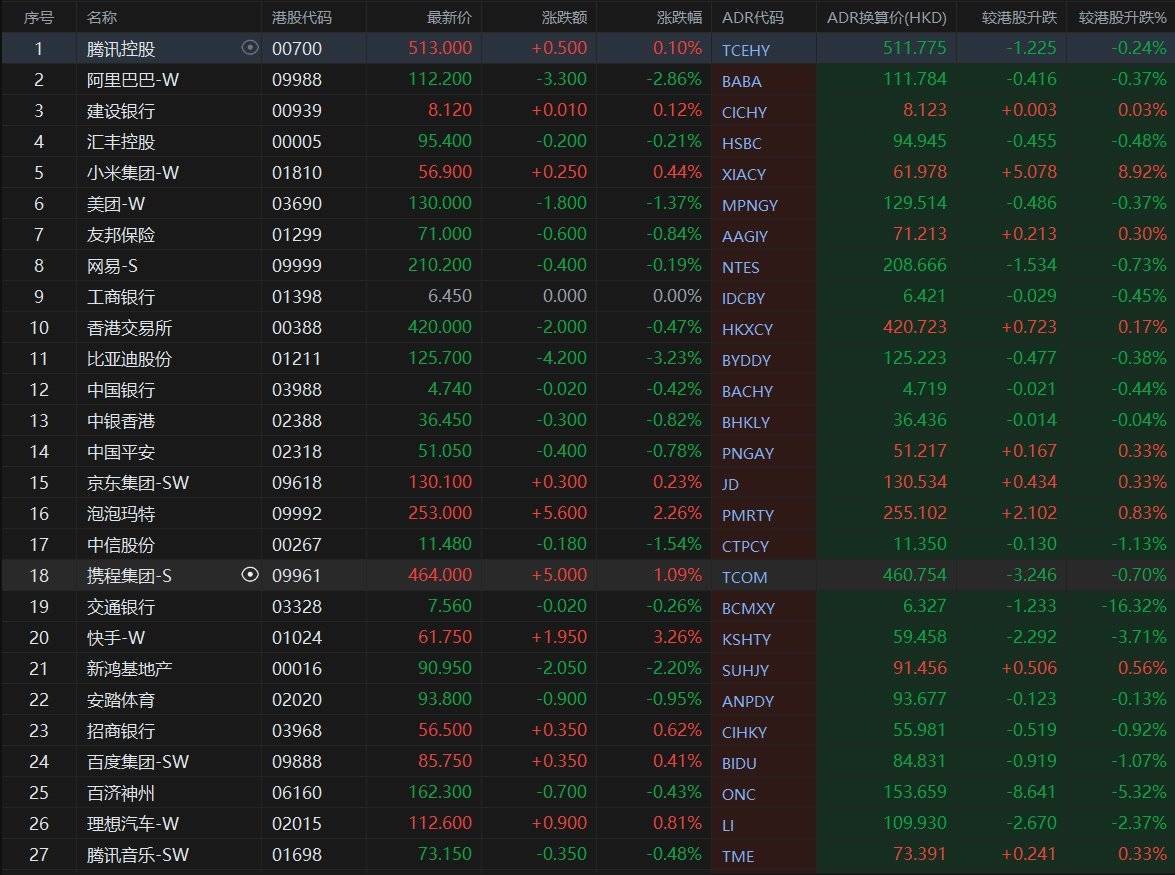Select the 腾讯控股 stock name
This screenshot has width=1175, height=875.
pyautogui.click(x=121, y=49)
